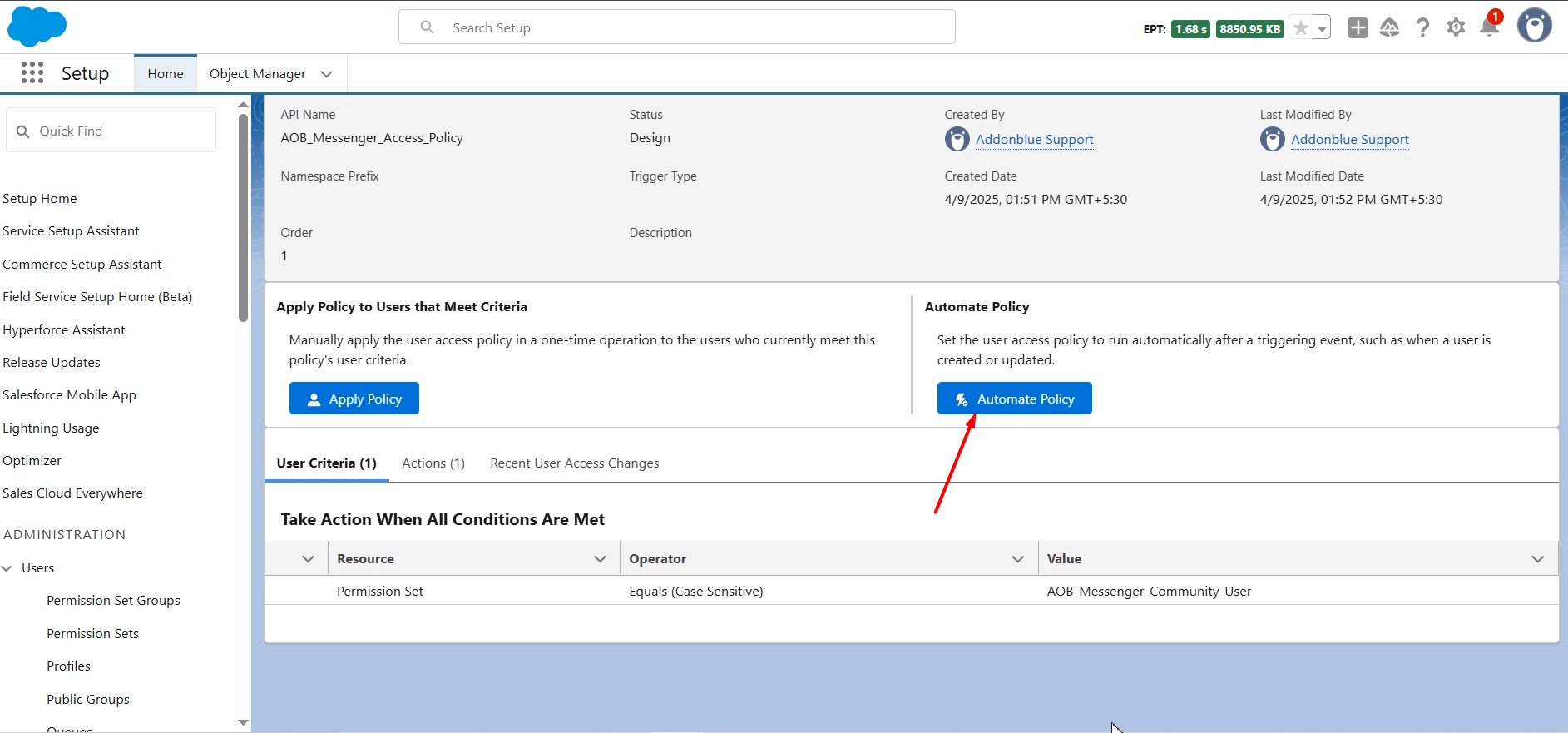Click the Last Modified By avatar icon
The image size is (1568, 733).
coord(1273,139)
